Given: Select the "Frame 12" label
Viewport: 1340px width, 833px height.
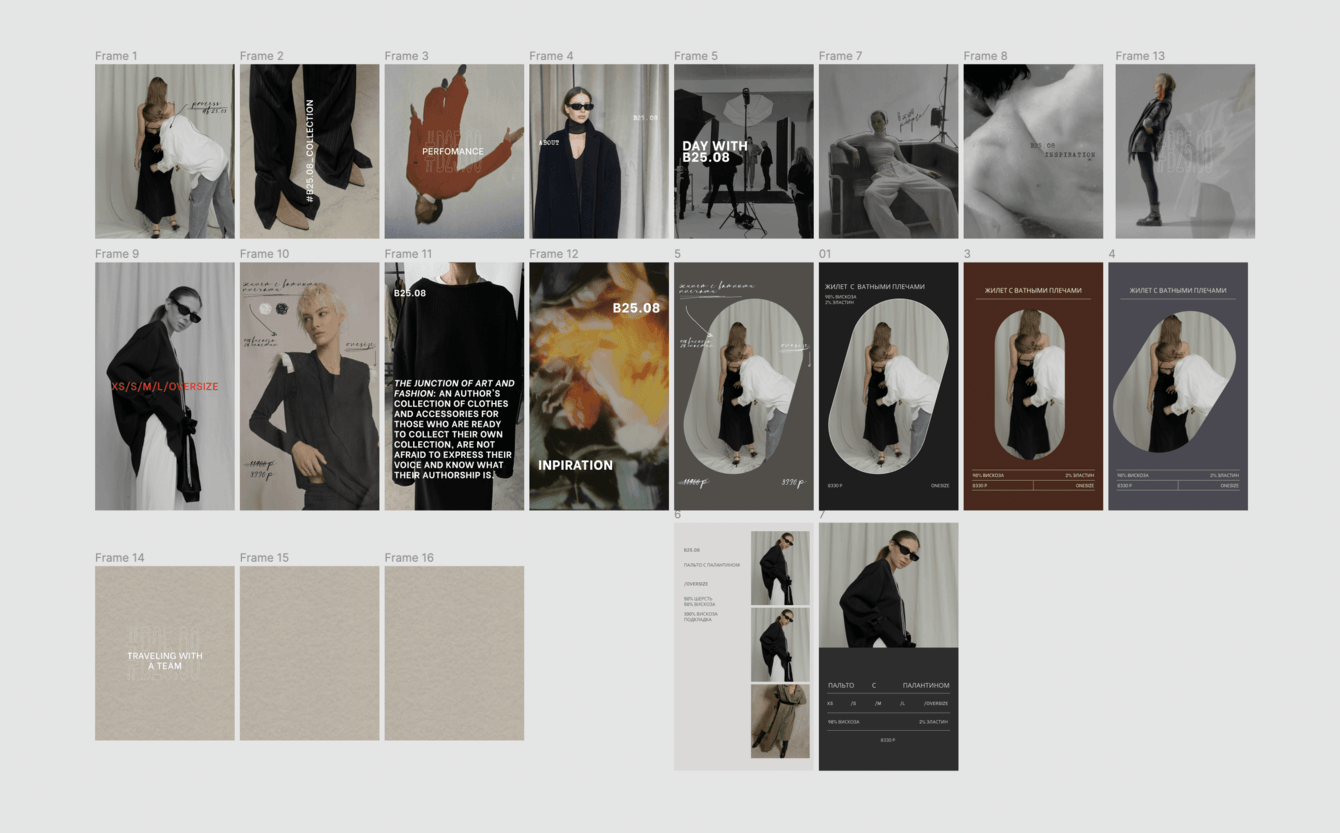Looking at the screenshot, I should coord(555,254).
